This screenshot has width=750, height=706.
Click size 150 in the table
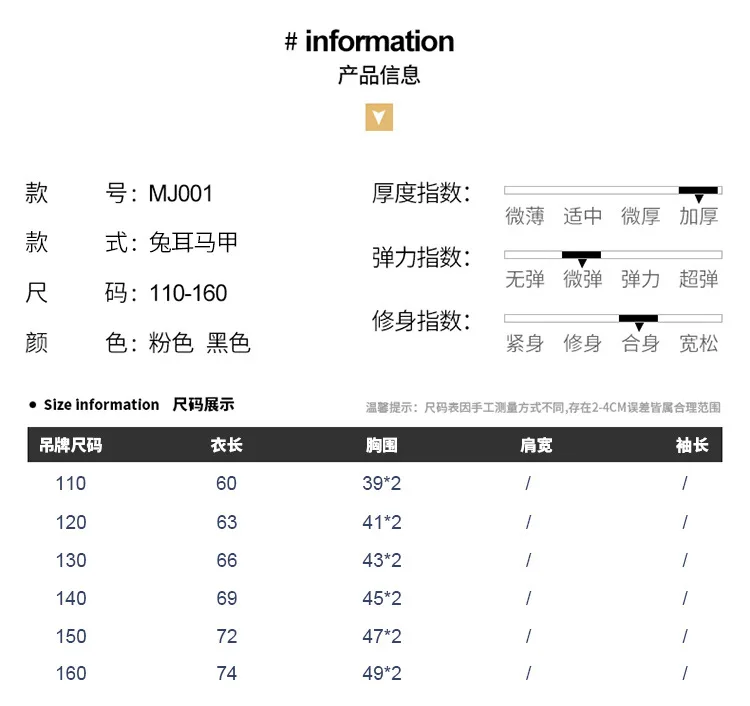71,637
